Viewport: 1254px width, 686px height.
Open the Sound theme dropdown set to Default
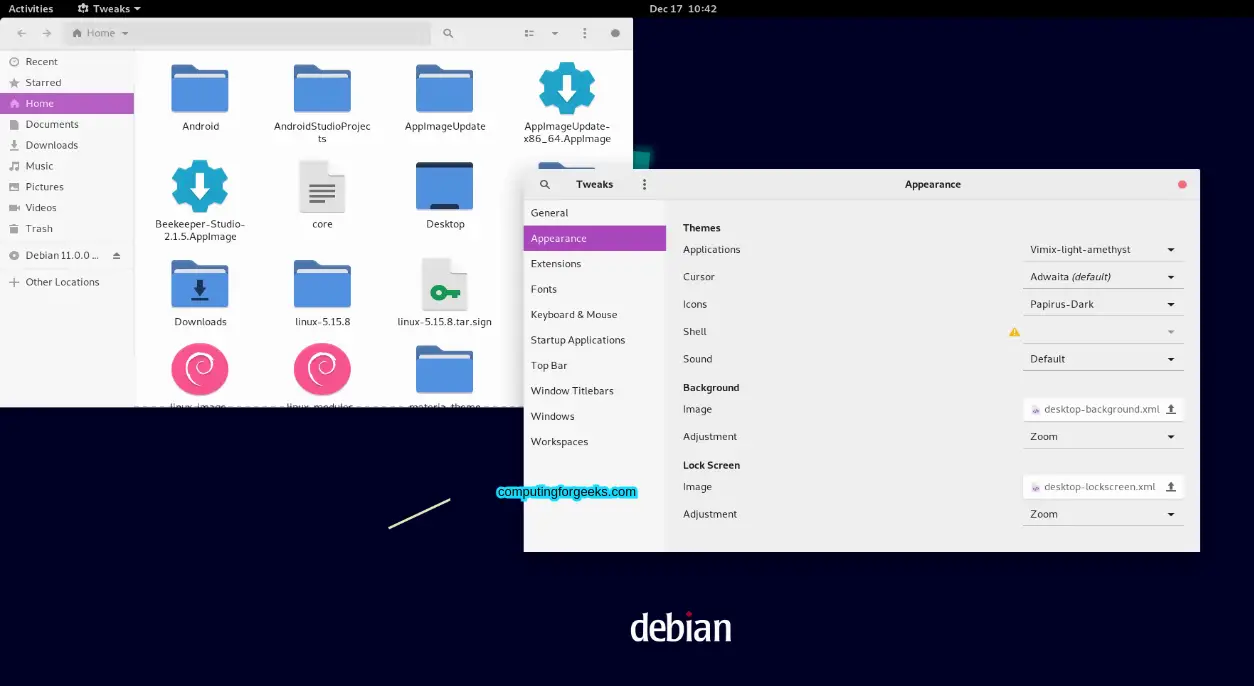click(1103, 358)
